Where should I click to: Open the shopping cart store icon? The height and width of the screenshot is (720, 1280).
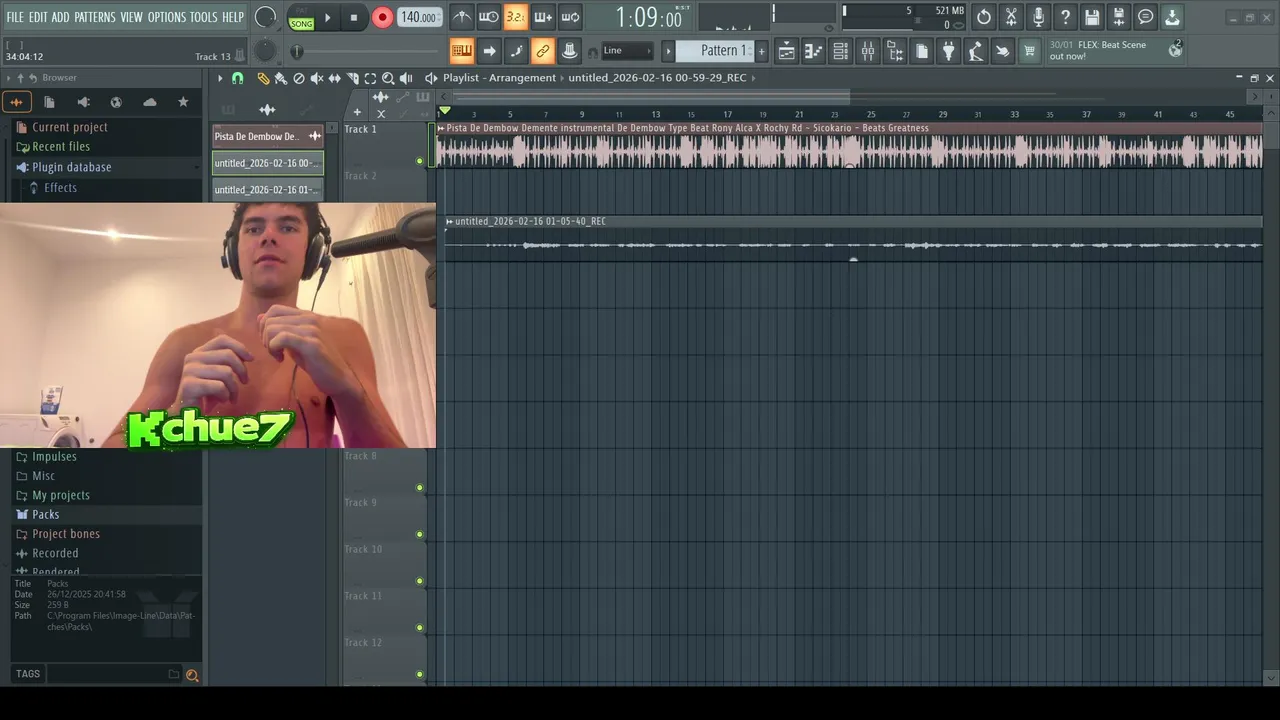click(1029, 51)
